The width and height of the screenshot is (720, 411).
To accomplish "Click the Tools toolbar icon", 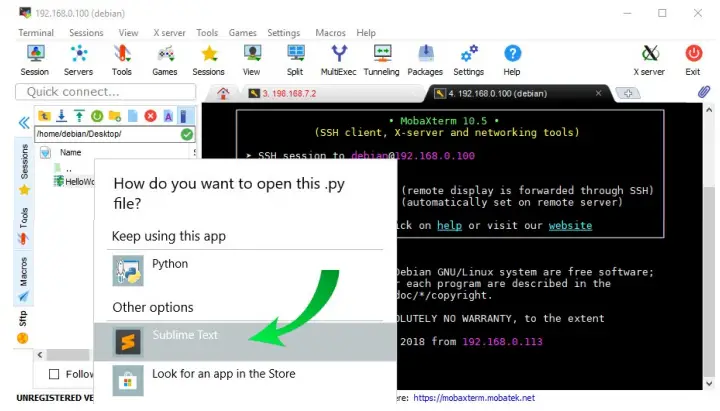I will coord(122,60).
